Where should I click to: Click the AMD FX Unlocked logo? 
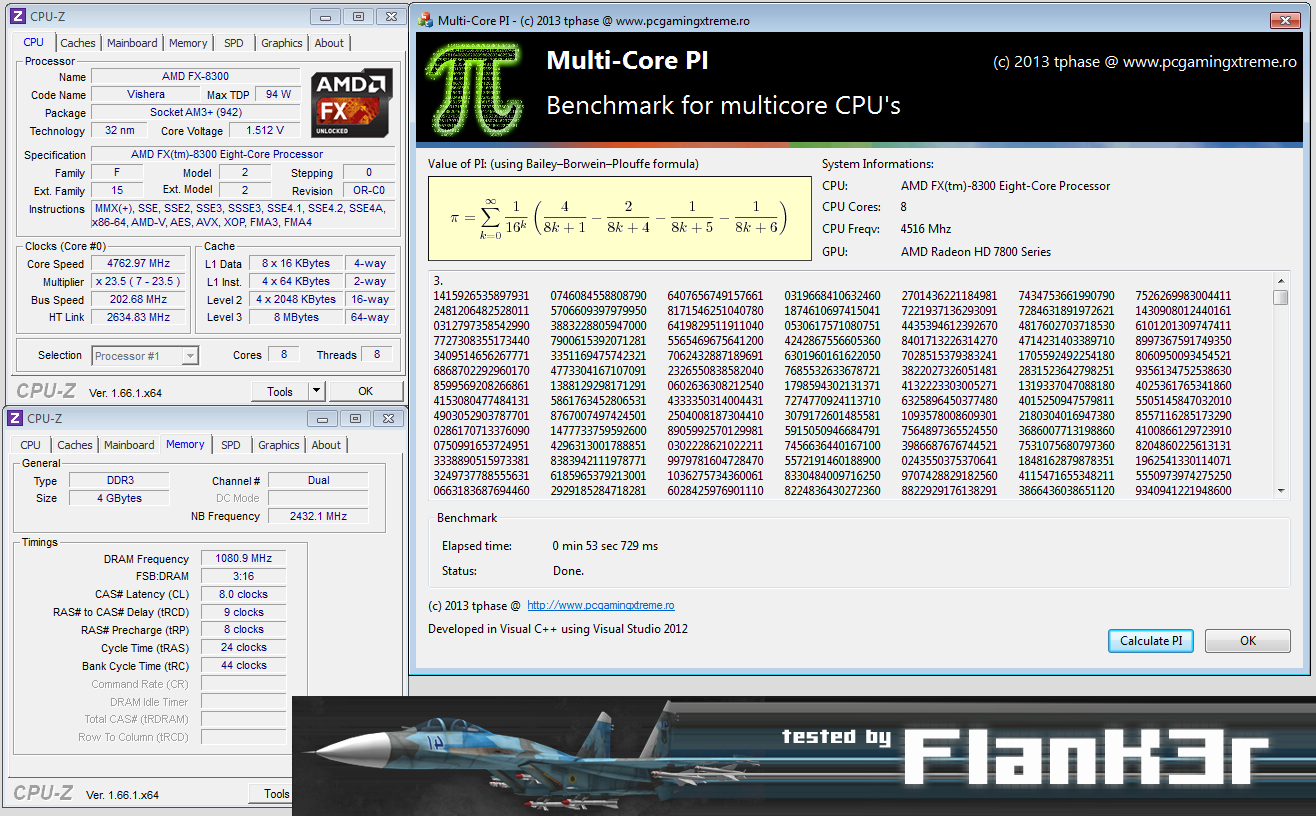(349, 104)
